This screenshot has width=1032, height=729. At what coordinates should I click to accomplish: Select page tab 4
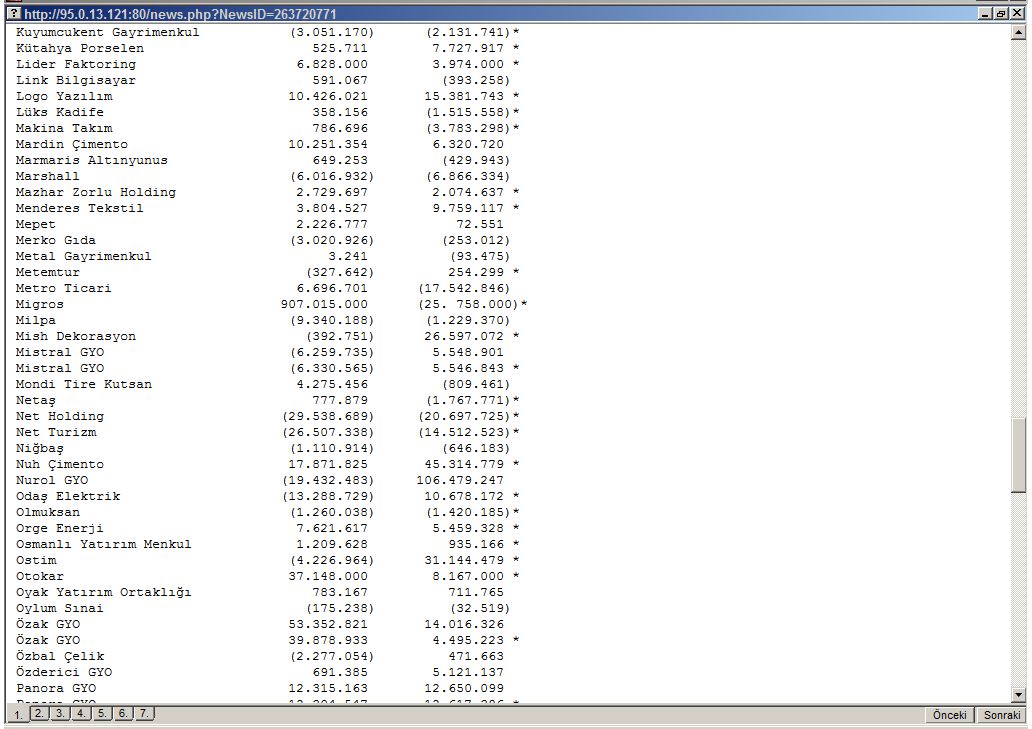coord(81,713)
